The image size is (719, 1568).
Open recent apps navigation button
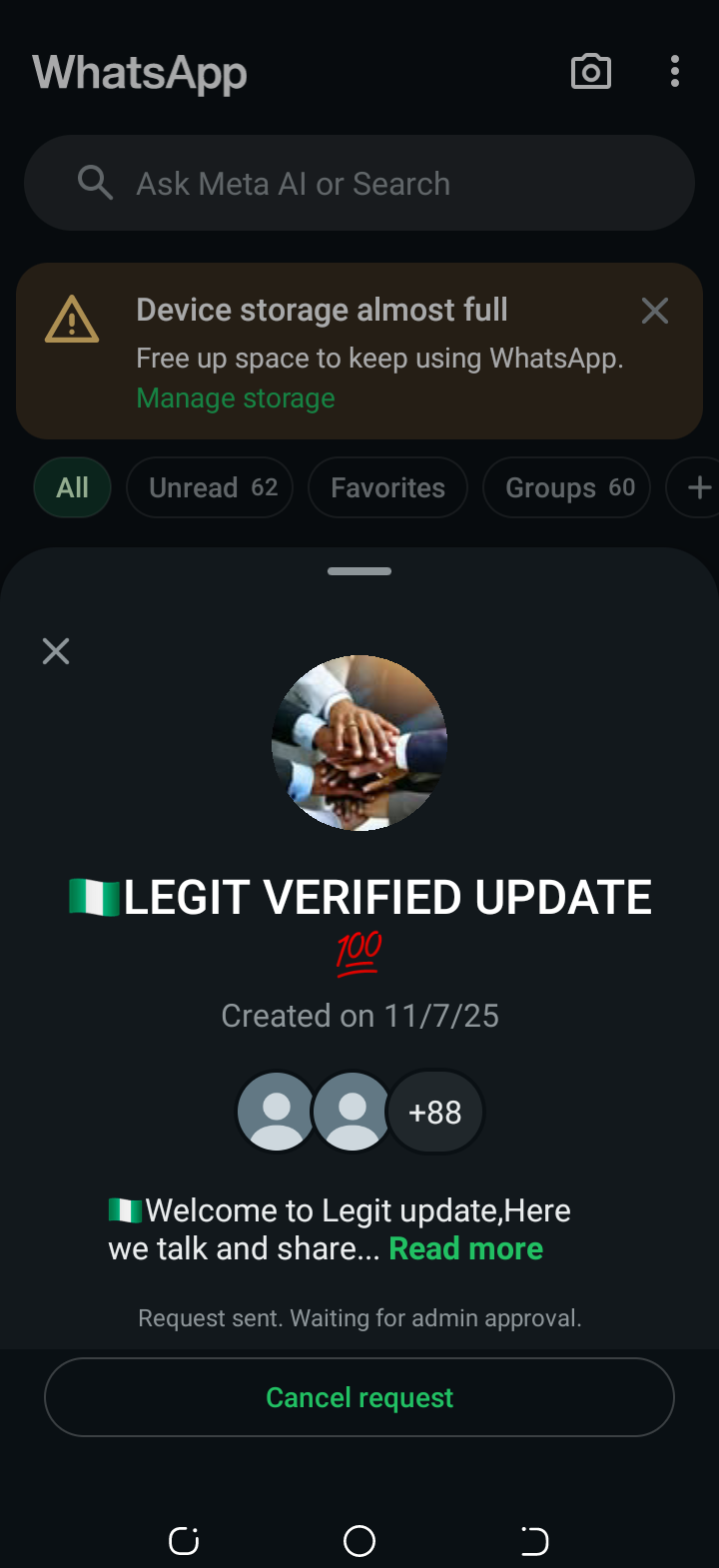184,1541
